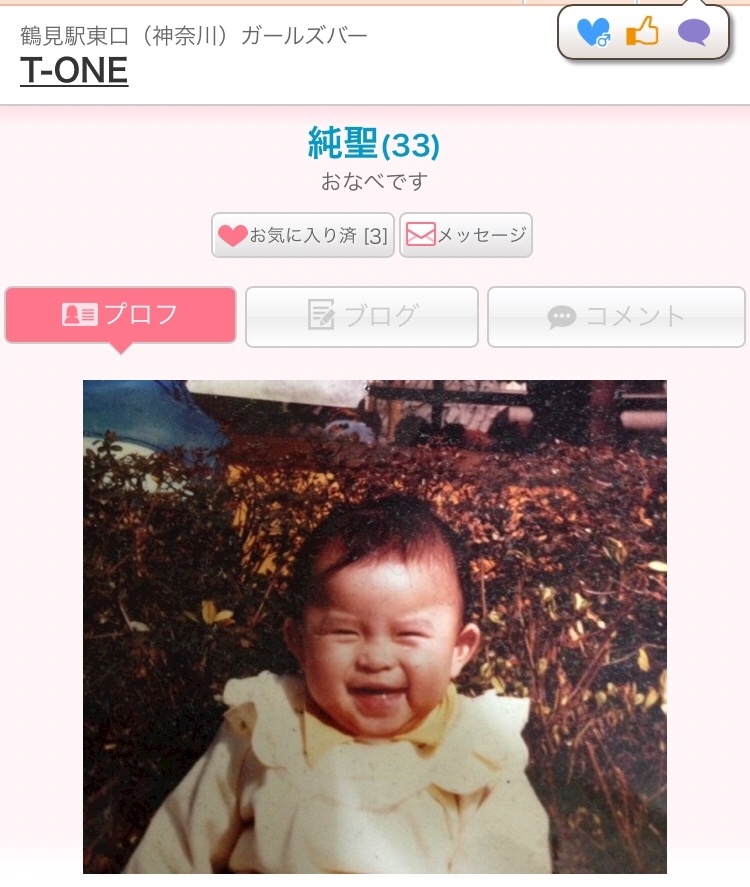The image size is (750, 887).
Task: Click the blue heart icon in popup
Action: 593,32
